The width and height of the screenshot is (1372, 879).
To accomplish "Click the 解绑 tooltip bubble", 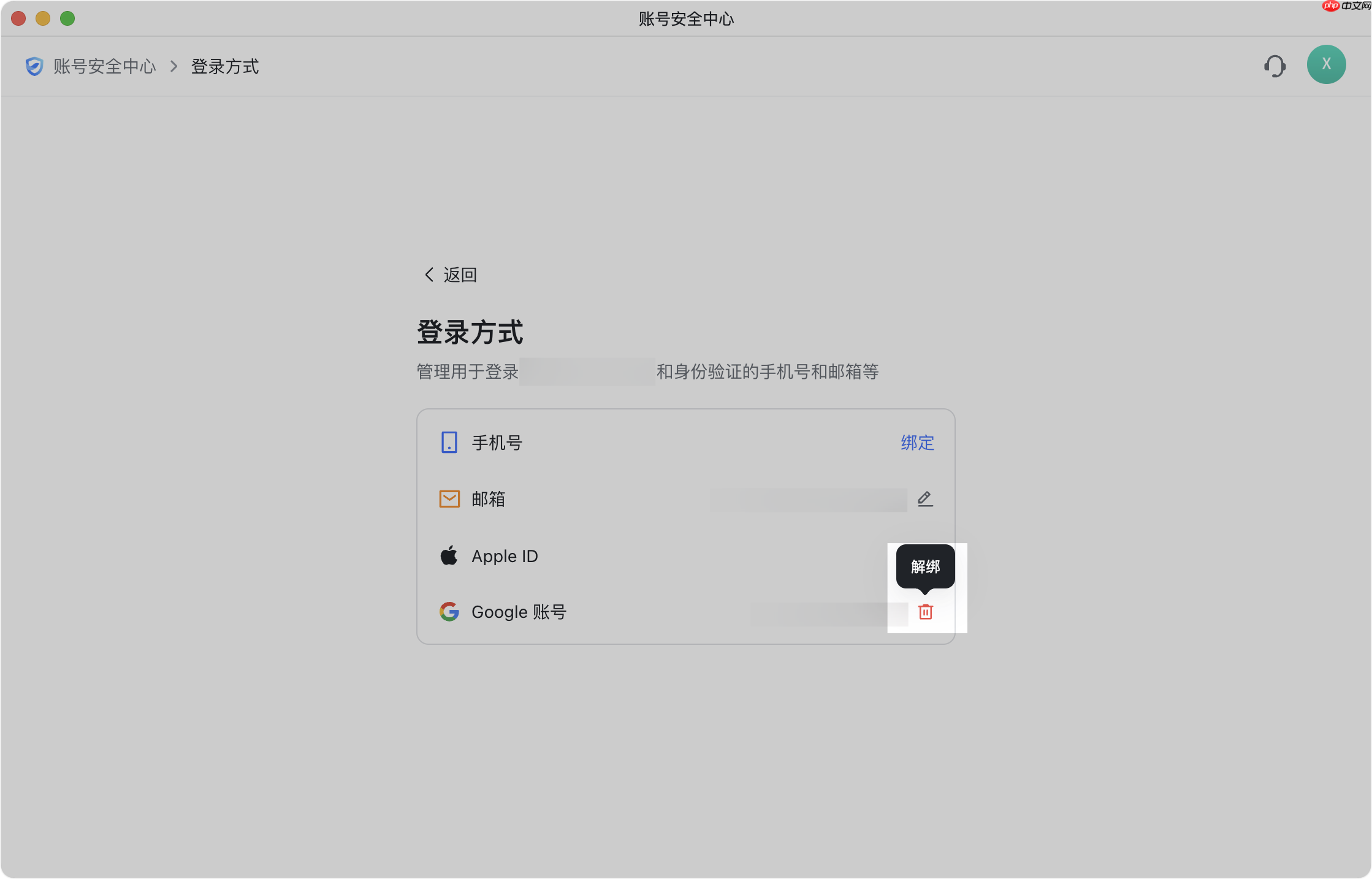I will pyautogui.click(x=925, y=566).
